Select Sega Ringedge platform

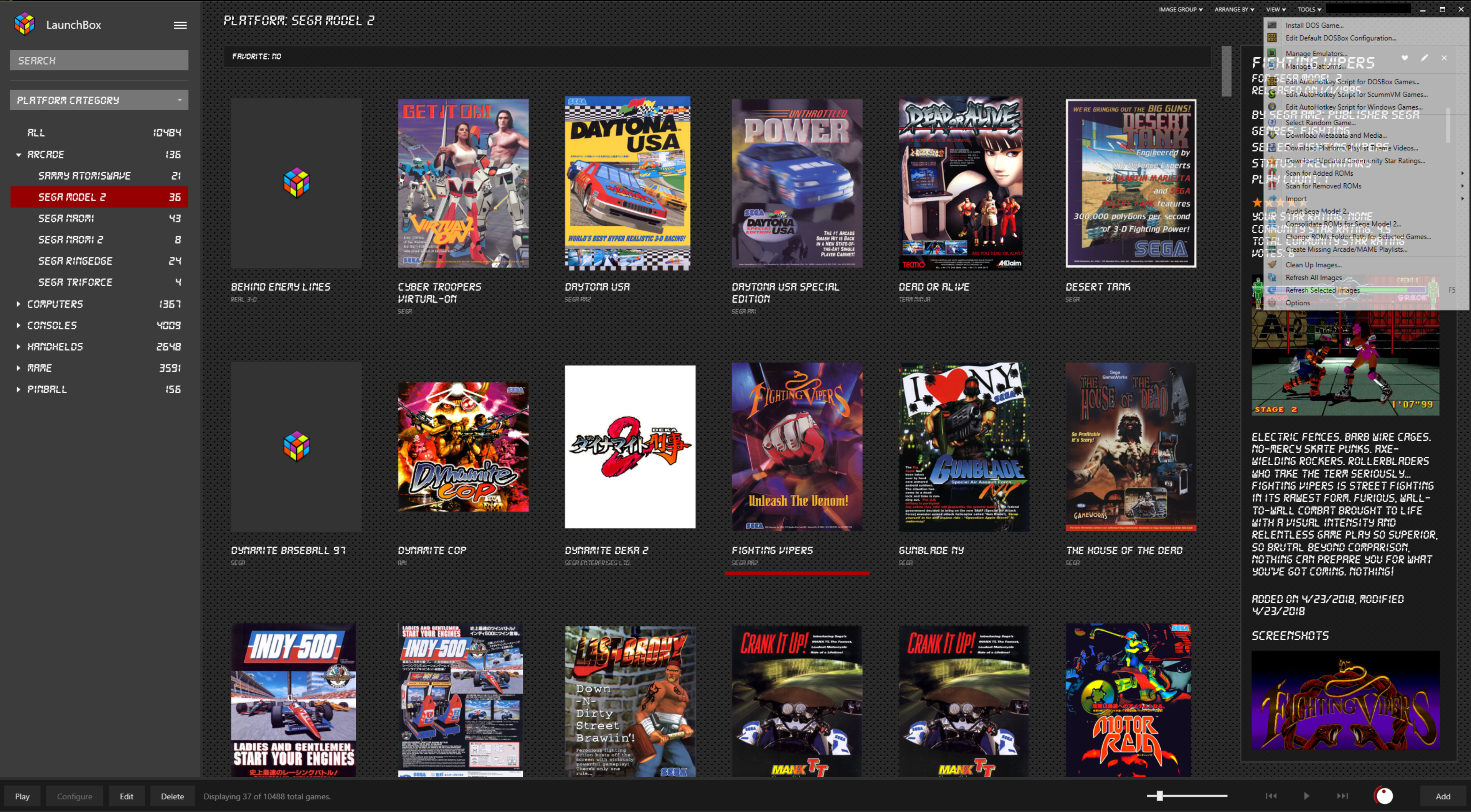click(99, 261)
